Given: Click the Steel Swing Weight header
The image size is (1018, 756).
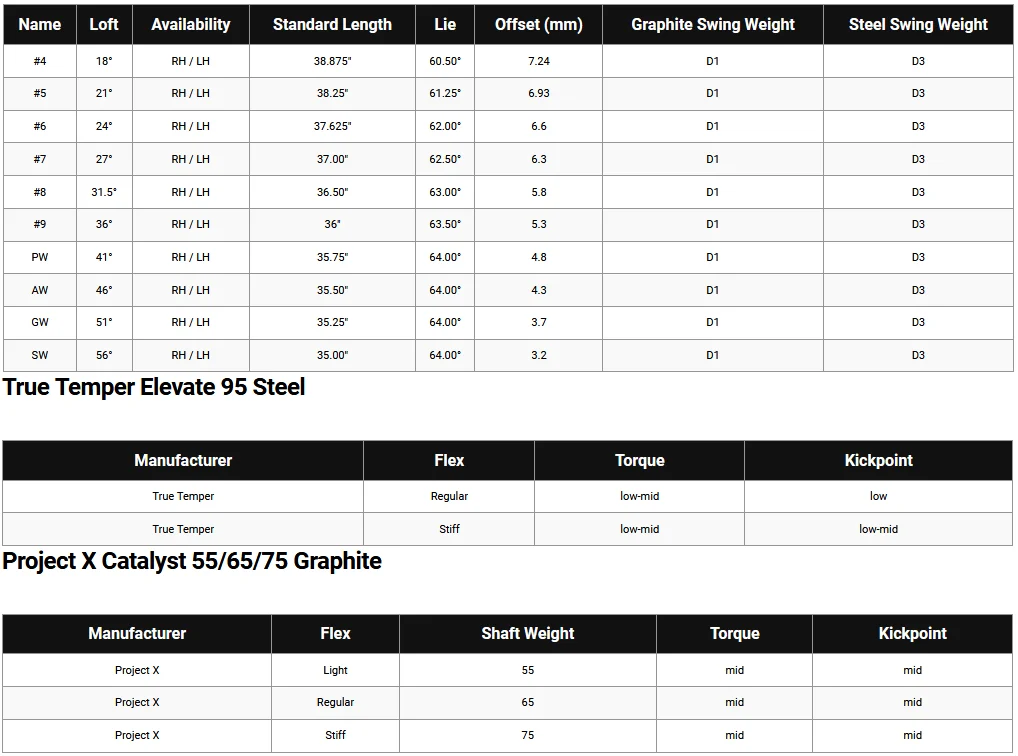Looking at the screenshot, I should click(x=918, y=24).
